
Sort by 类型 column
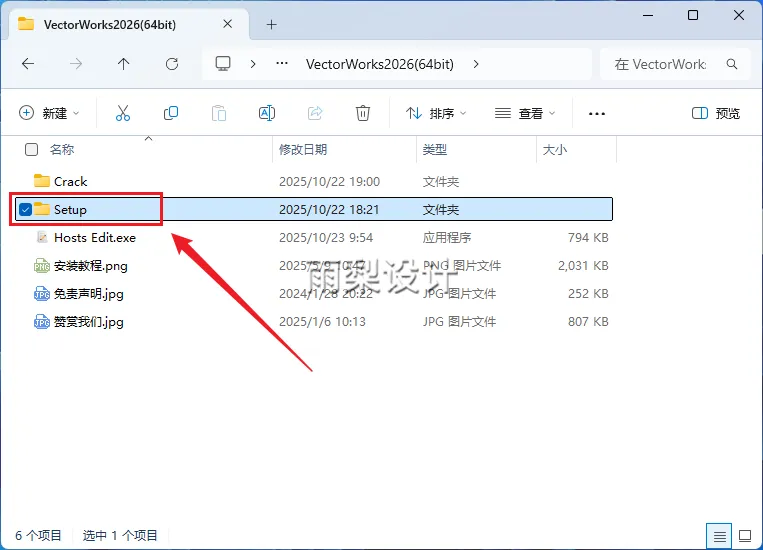point(435,149)
